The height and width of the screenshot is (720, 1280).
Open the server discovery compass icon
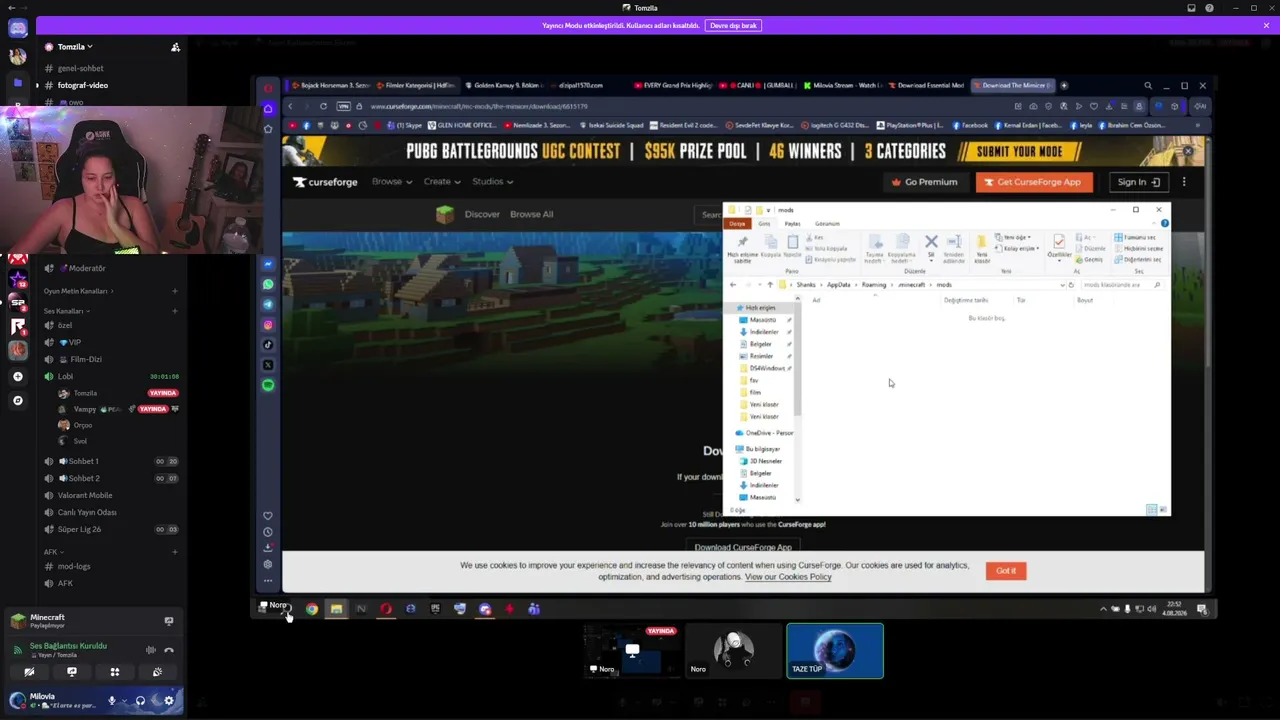pos(17,400)
